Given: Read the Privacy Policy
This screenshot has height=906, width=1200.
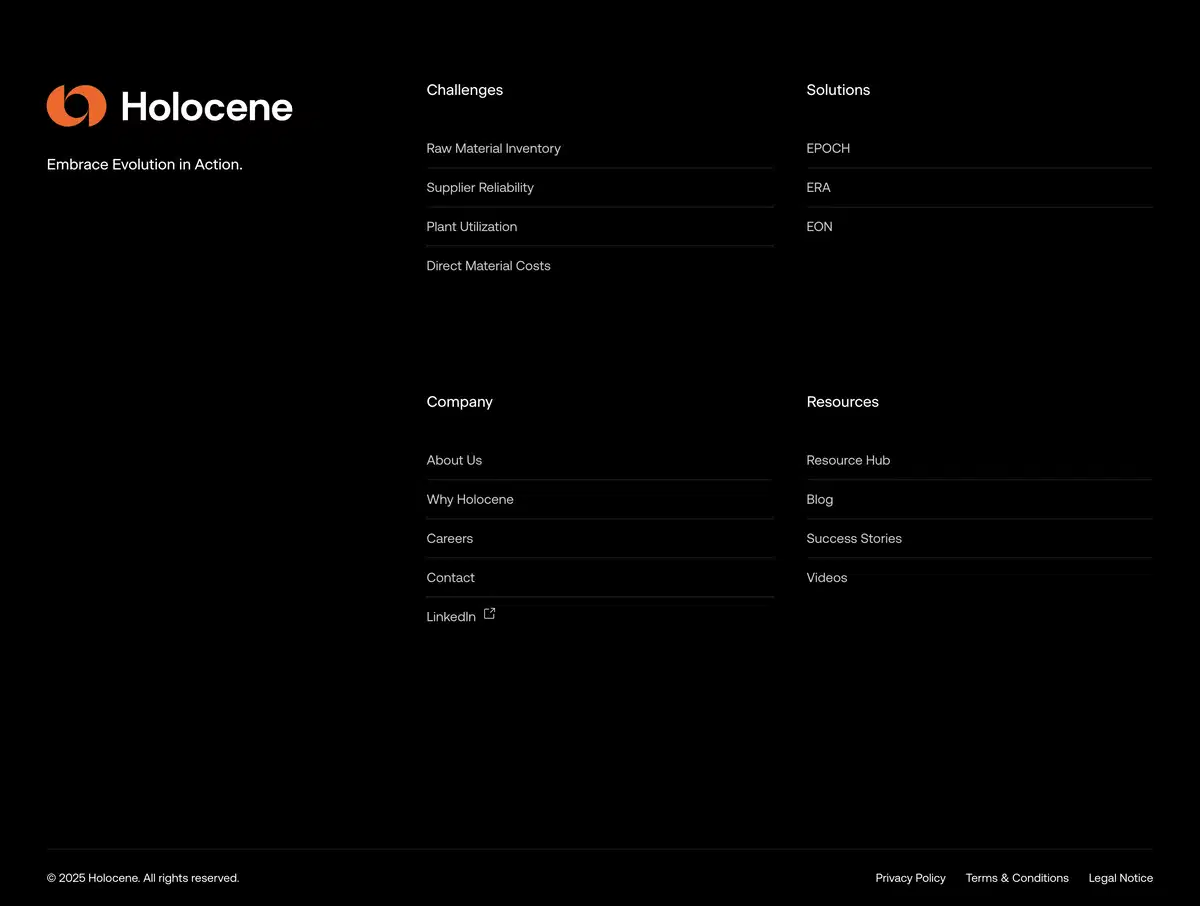Looking at the screenshot, I should (x=910, y=877).
